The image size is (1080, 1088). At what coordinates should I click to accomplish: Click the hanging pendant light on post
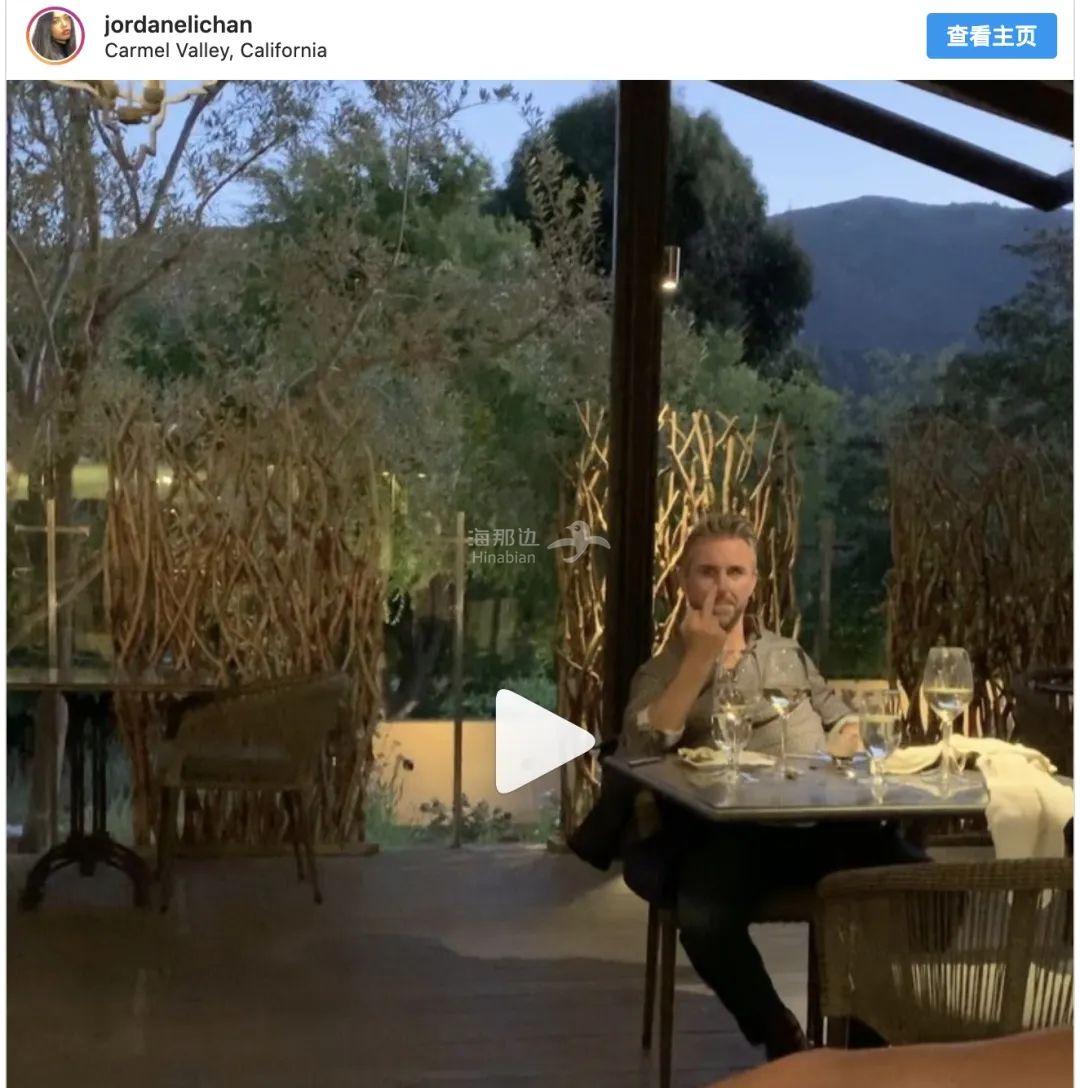670,267
